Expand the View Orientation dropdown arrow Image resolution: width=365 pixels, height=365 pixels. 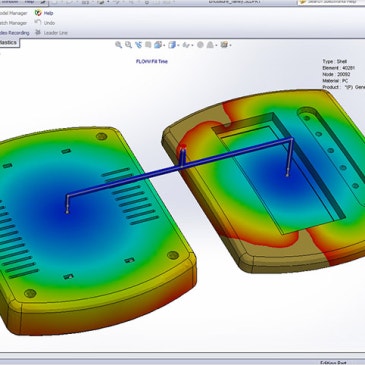[x=164, y=45]
